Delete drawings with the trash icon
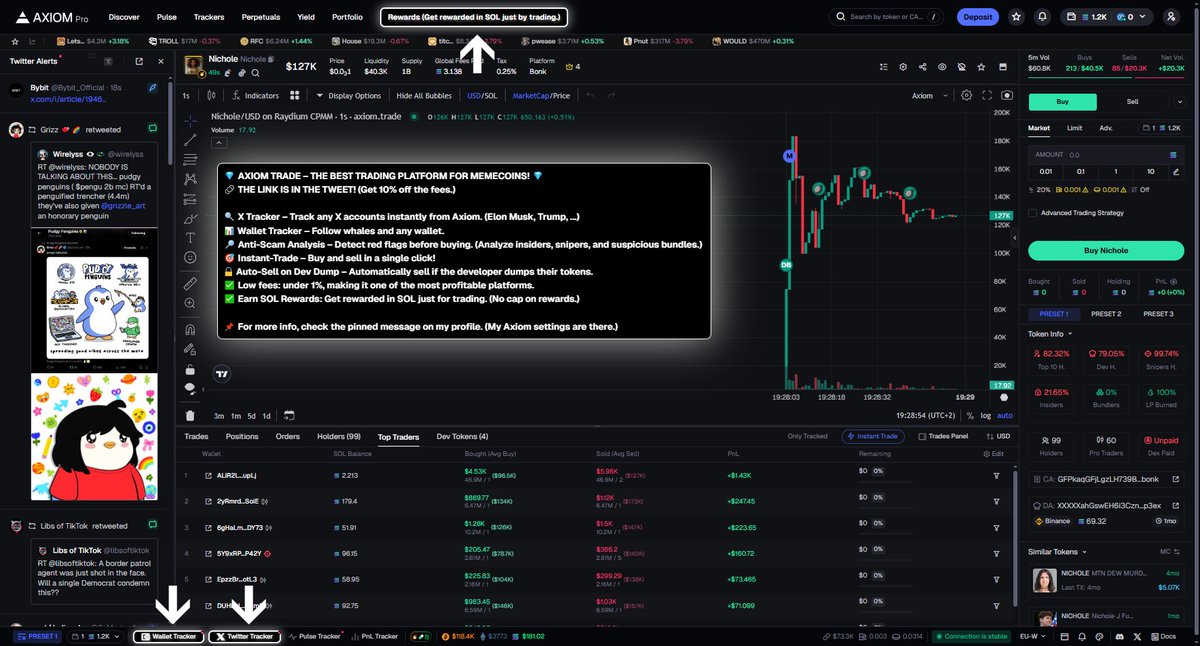Viewport: 1200px width, 646px height. [190, 415]
